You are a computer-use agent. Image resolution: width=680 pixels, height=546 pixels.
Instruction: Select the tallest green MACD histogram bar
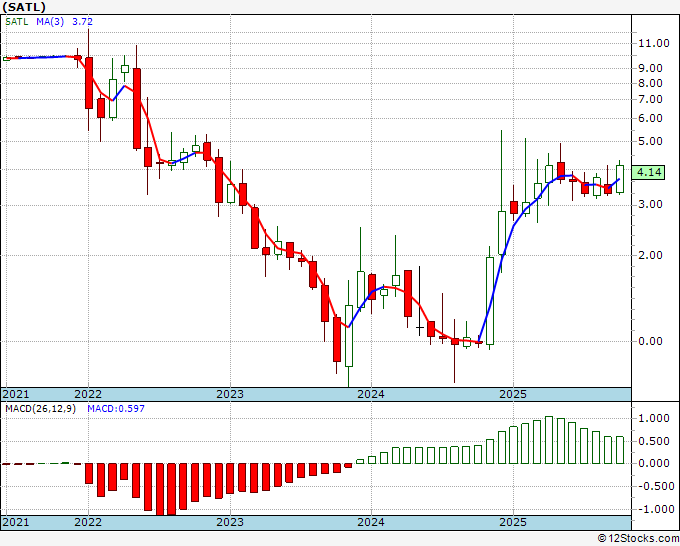[x=549, y=440]
